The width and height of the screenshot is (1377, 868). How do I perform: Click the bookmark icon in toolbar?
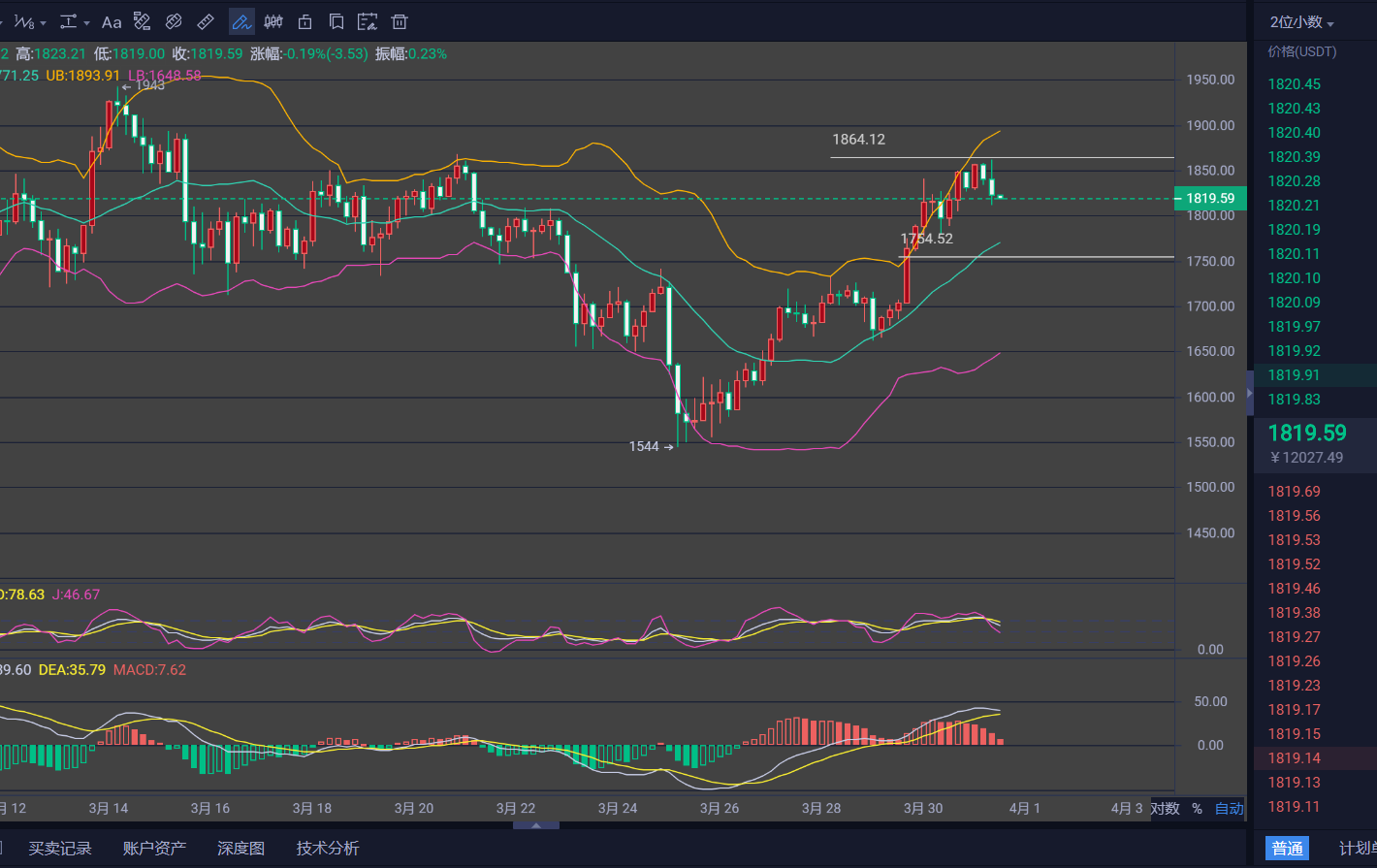point(336,21)
